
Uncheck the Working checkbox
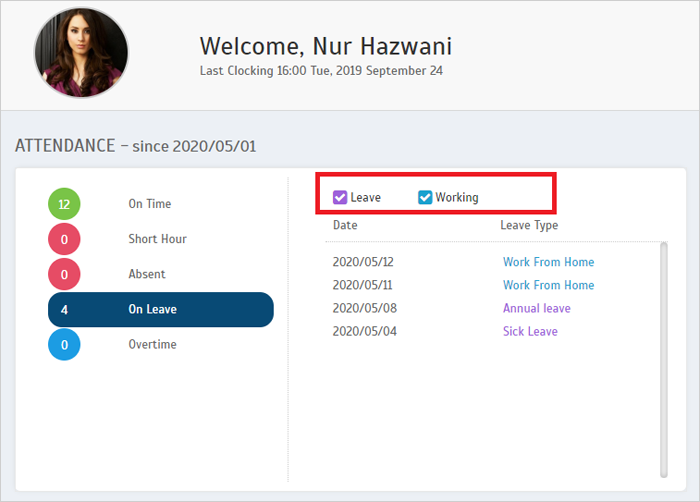click(x=425, y=197)
